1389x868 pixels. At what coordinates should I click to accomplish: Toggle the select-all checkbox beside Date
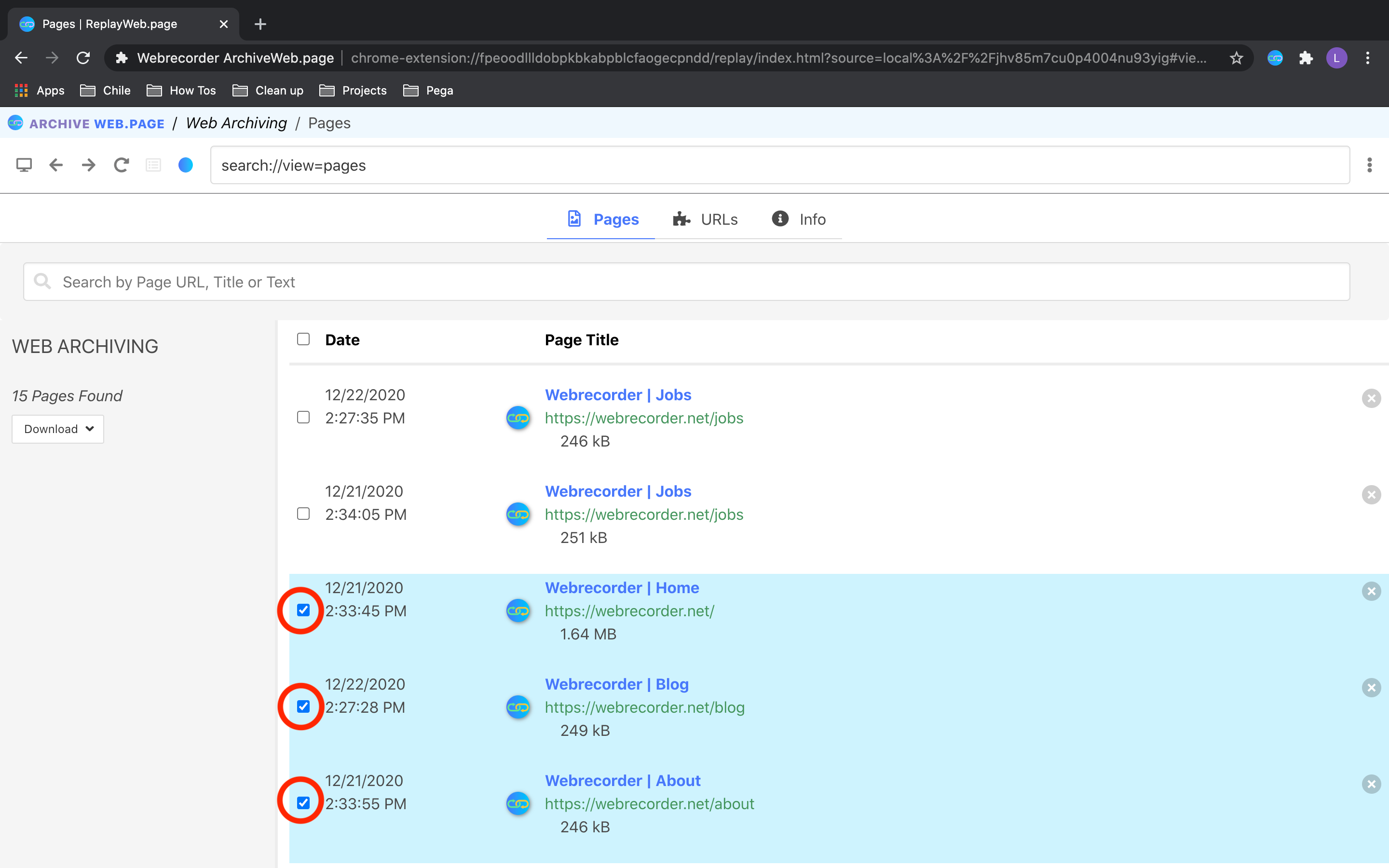[303, 339]
